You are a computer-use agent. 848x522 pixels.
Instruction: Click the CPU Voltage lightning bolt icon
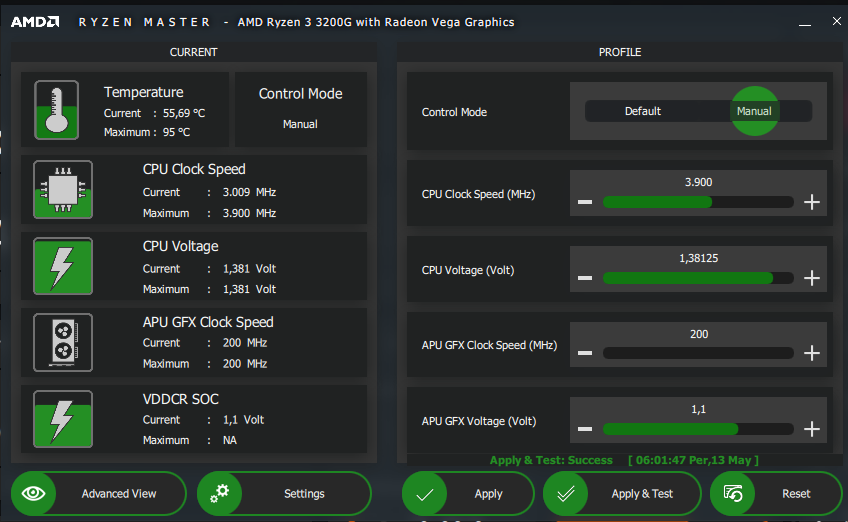(63, 266)
